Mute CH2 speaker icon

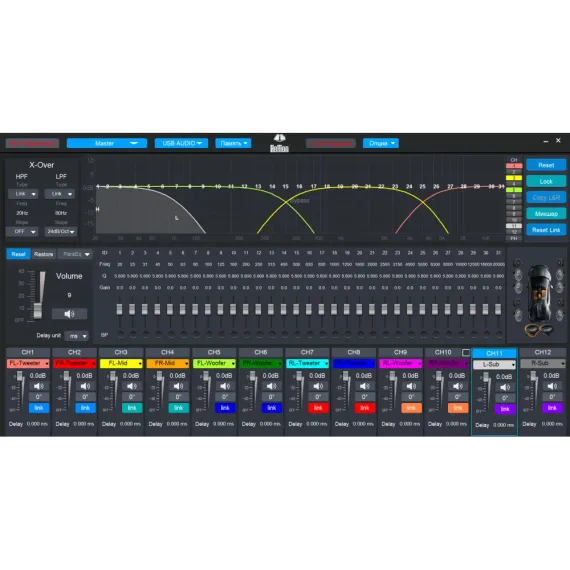tap(85, 386)
